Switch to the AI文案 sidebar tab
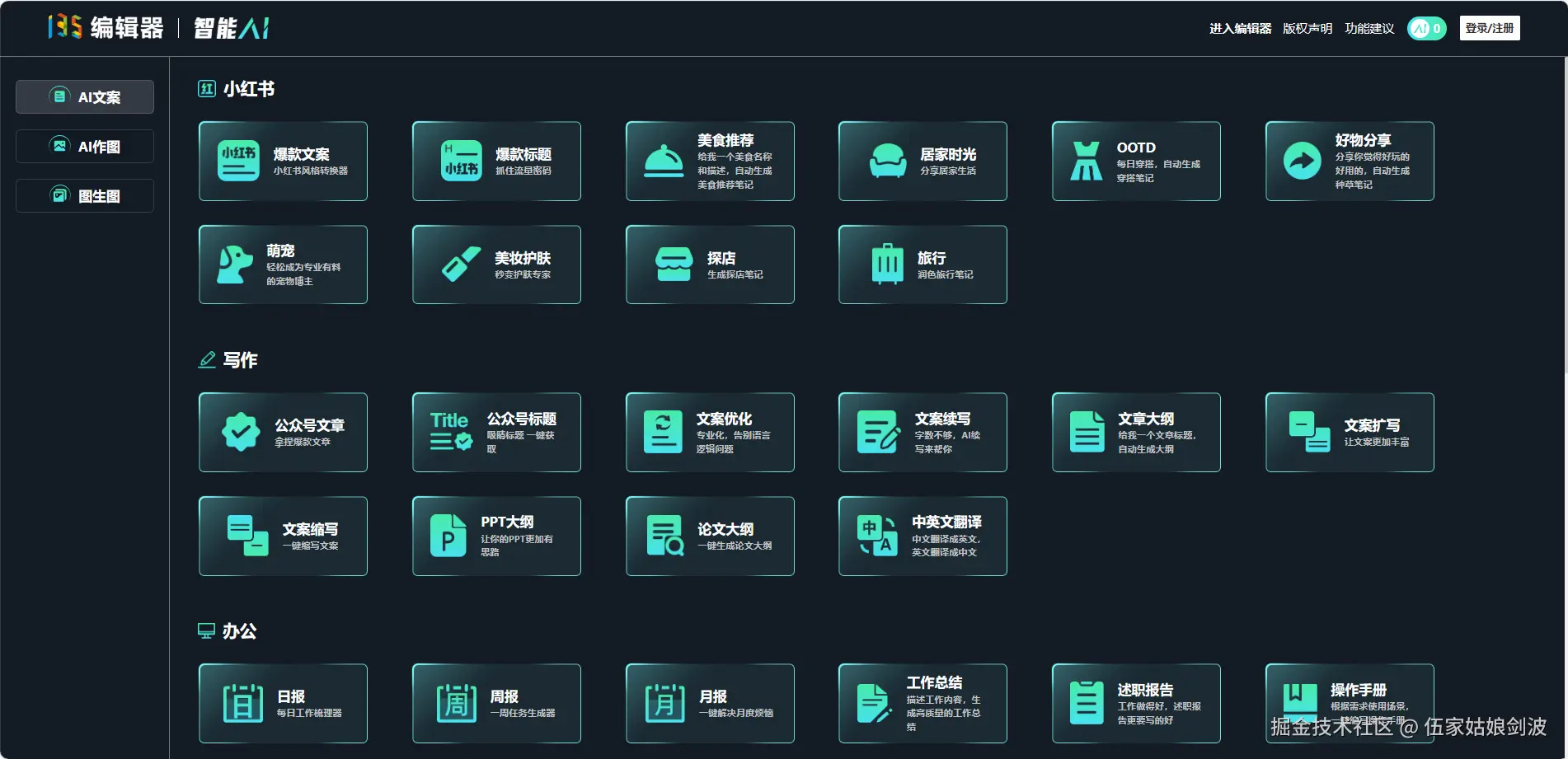 [85, 96]
